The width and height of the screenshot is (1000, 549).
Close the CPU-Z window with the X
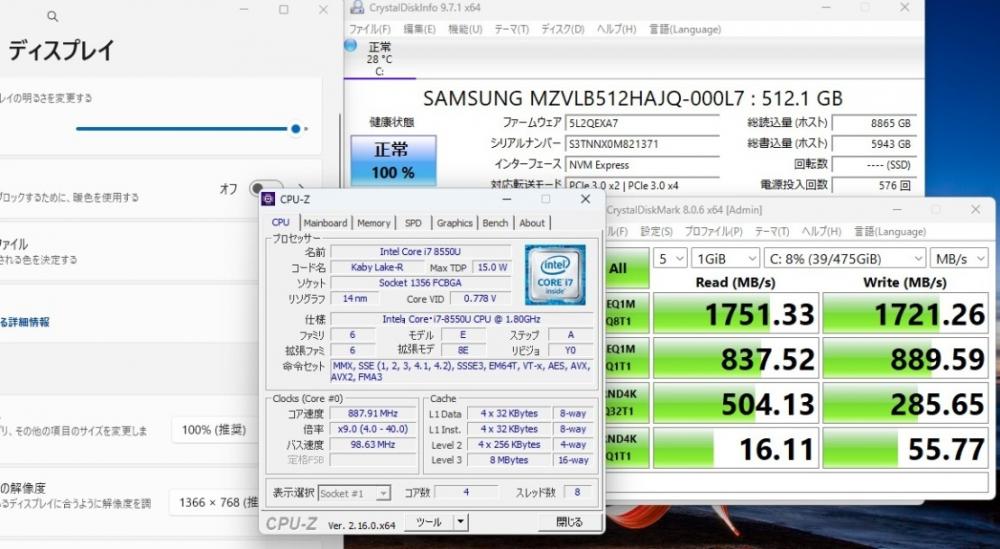tap(585, 200)
